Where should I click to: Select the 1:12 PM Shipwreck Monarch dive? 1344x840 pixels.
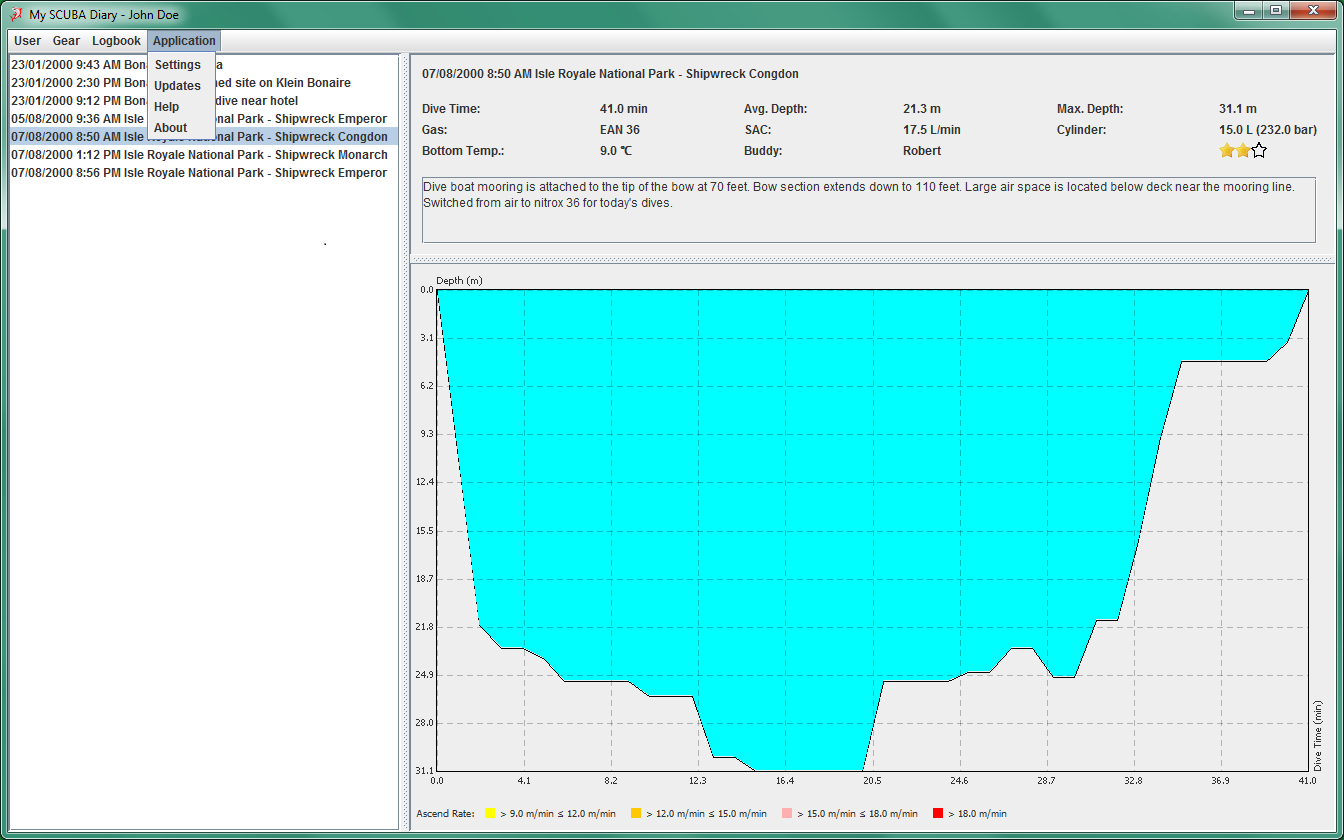click(200, 155)
